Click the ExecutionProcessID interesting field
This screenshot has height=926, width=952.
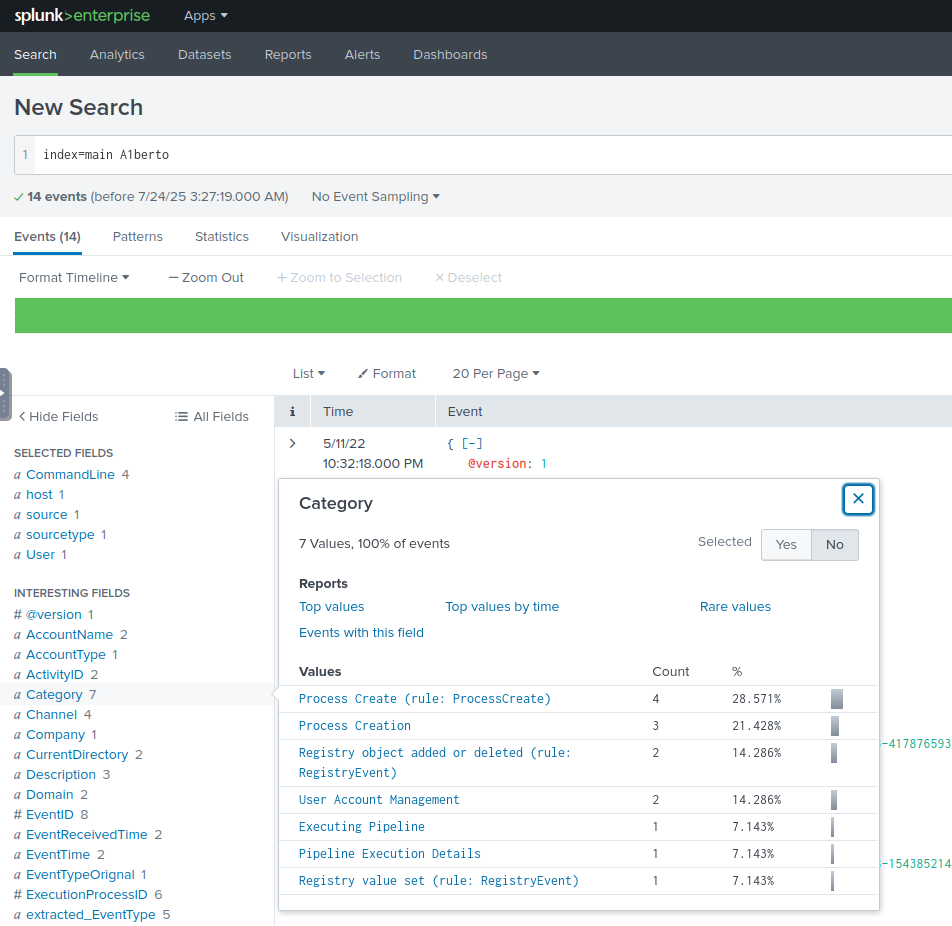(x=87, y=895)
